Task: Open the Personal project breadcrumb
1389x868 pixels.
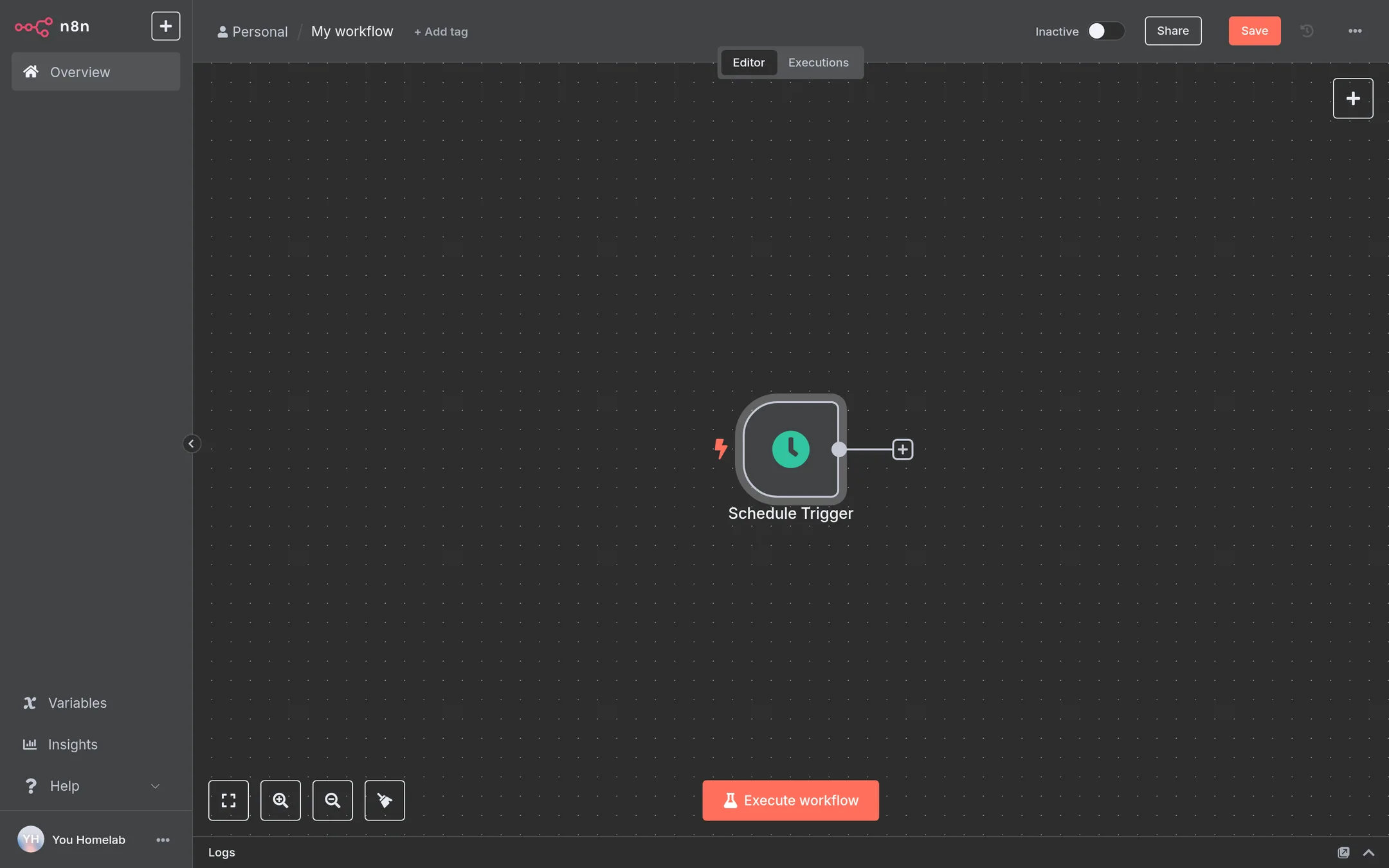Action: point(253,32)
